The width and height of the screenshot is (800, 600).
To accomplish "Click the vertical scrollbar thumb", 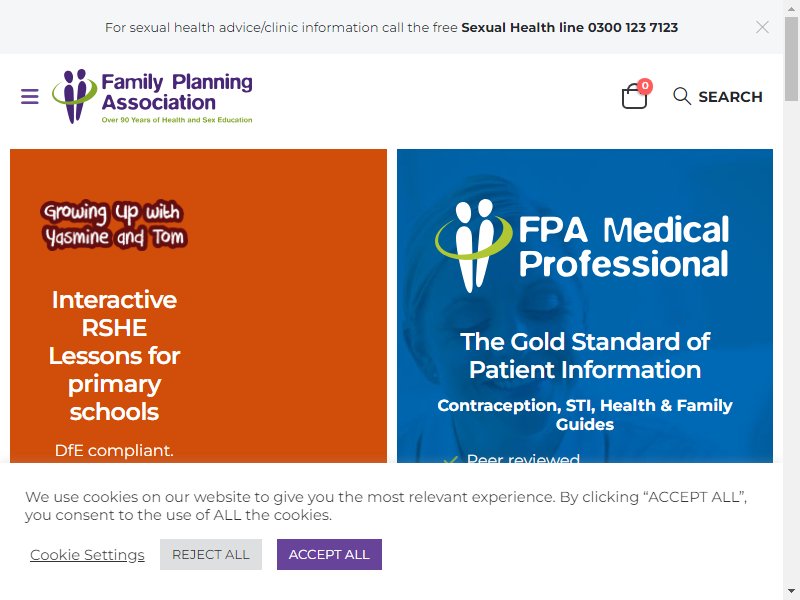I will point(791,59).
